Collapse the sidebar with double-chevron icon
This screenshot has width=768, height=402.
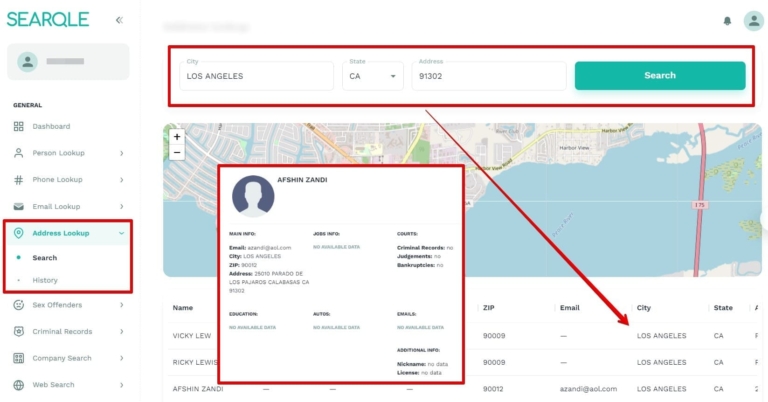click(119, 20)
